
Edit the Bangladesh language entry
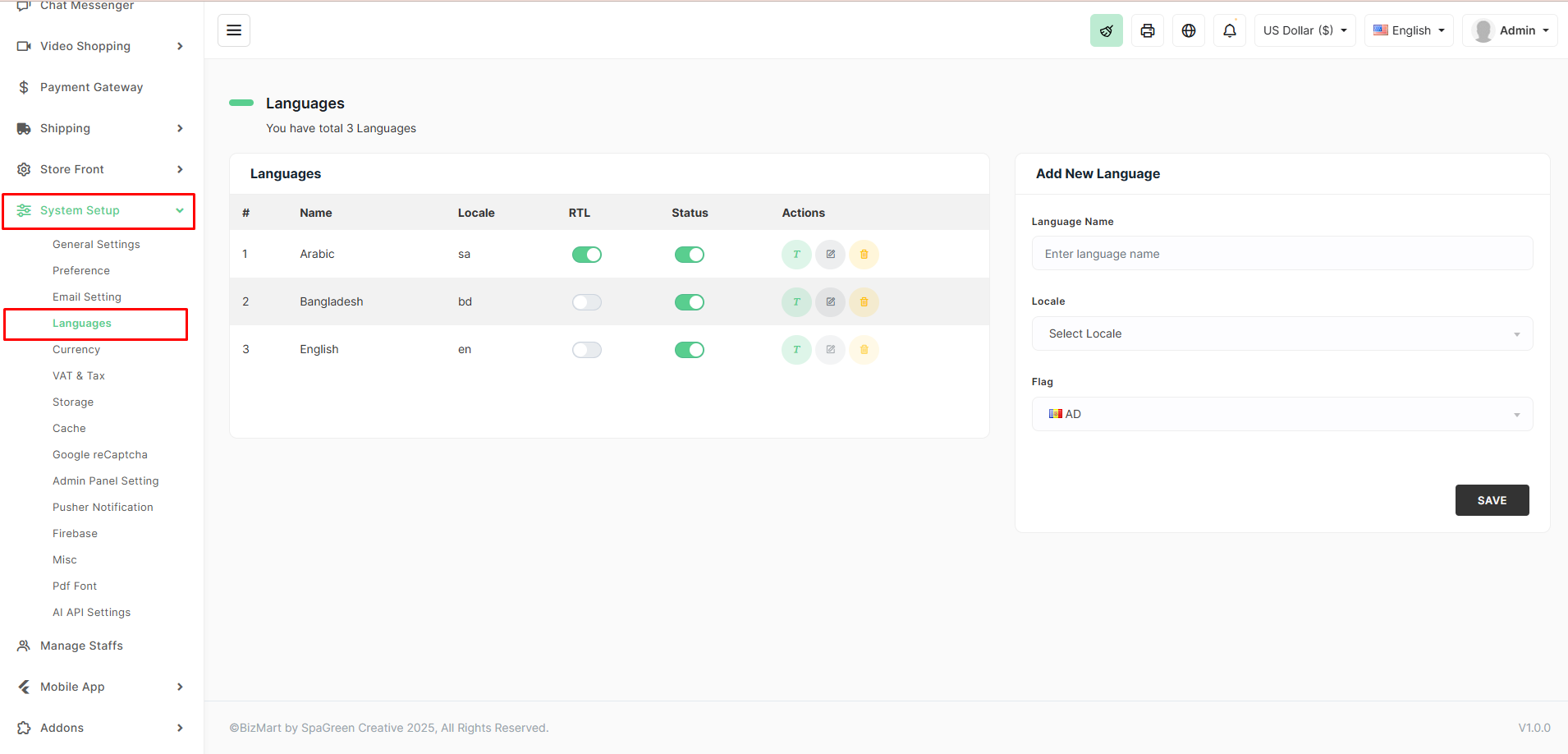coord(830,302)
